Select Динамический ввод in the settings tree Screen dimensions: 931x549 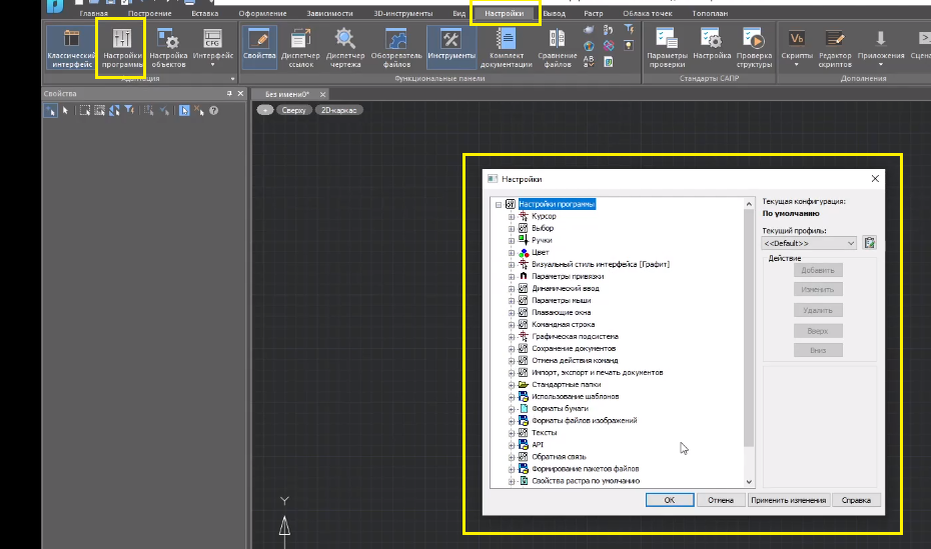(x=565, y=288)
